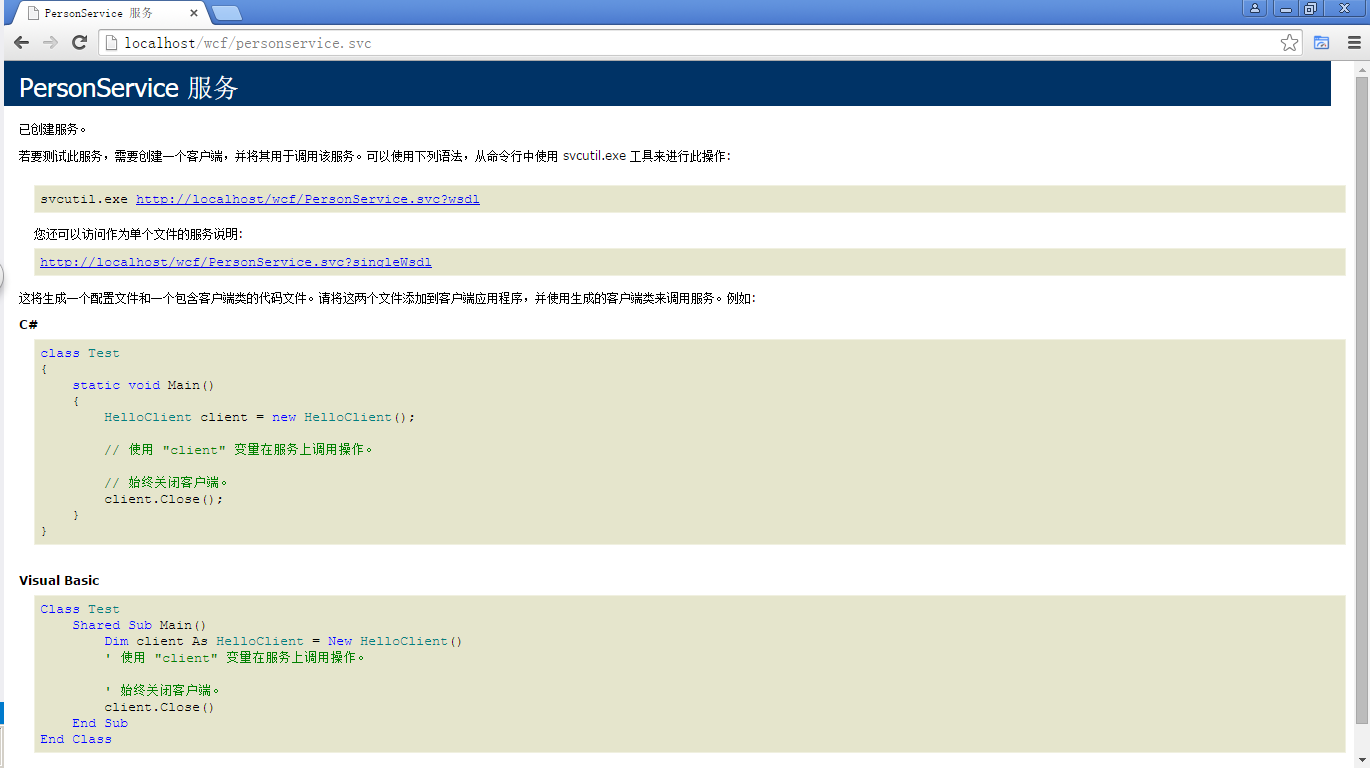Image resolution: width=1370 pixels, height=768 pixels.
Task: Close the PersonService 服务 tab
Action: click(195, 13)
